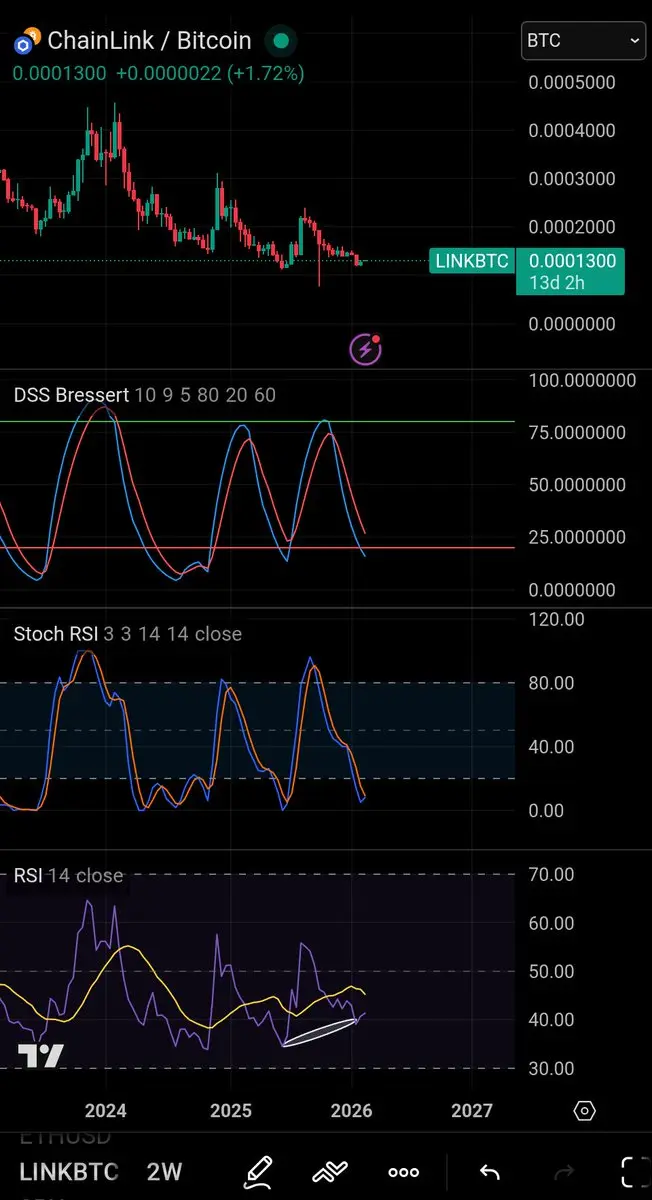Open the more options menu
Viewport: 652px width, 1200px height.
(404, 1172)
